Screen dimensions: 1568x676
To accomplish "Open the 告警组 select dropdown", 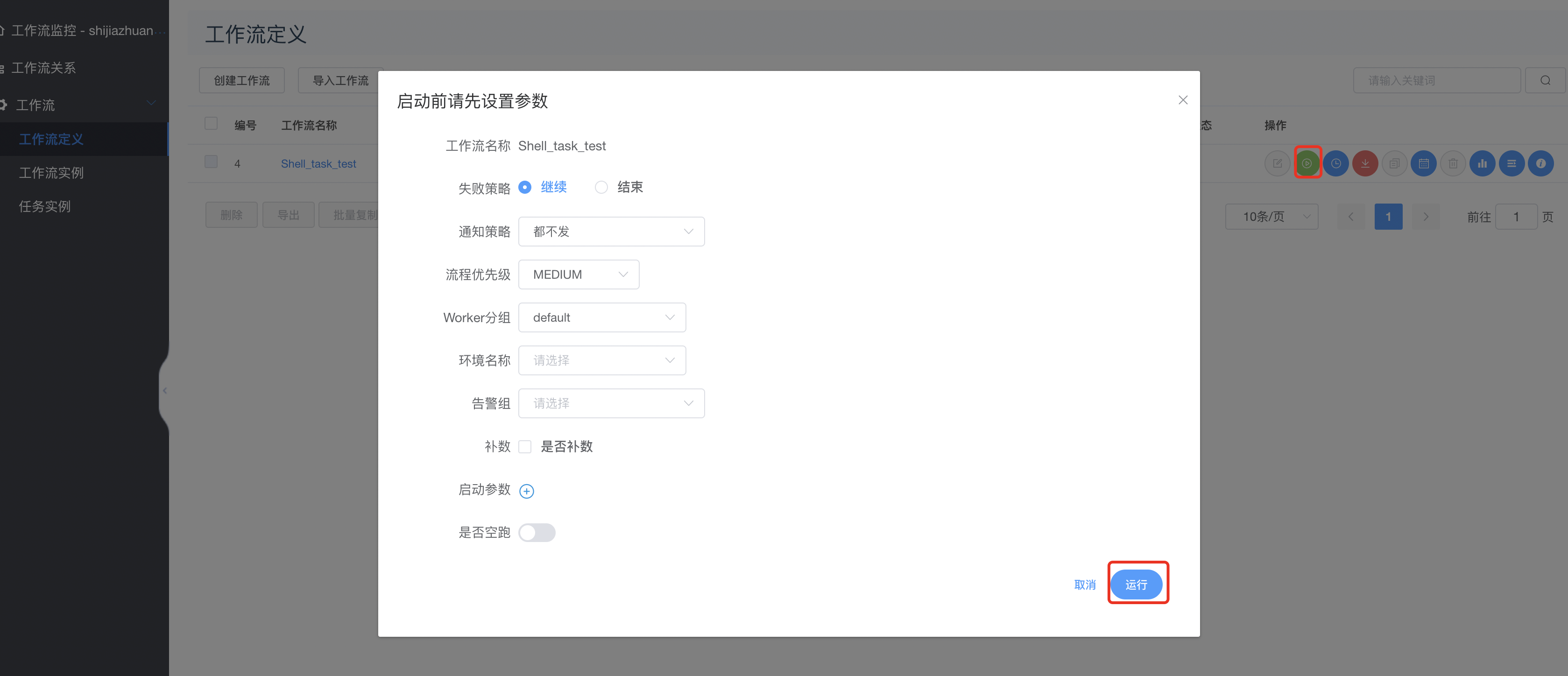I will click(x=611, y=403).
